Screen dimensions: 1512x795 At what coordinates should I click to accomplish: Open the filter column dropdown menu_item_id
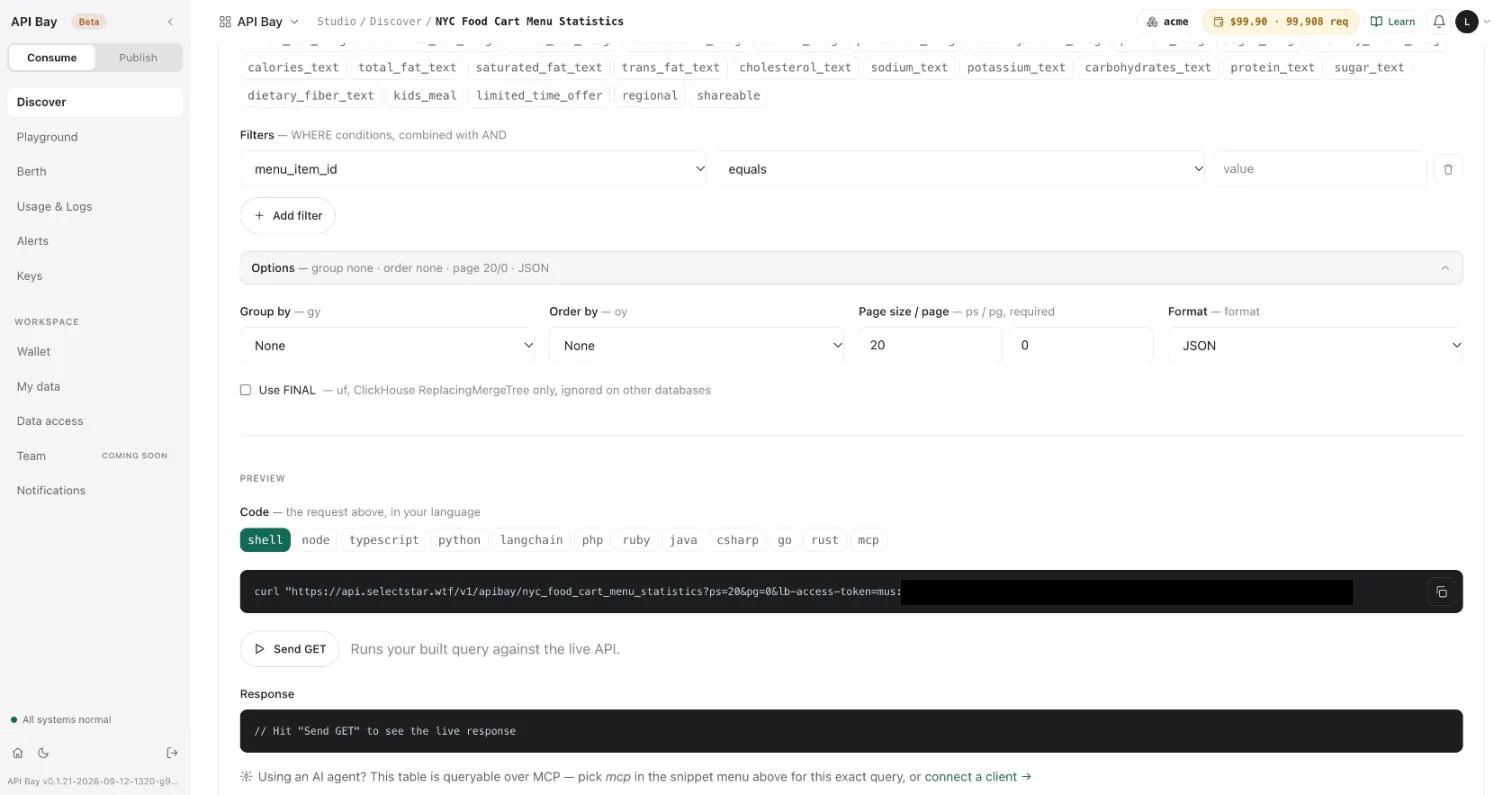pos(473,169)
